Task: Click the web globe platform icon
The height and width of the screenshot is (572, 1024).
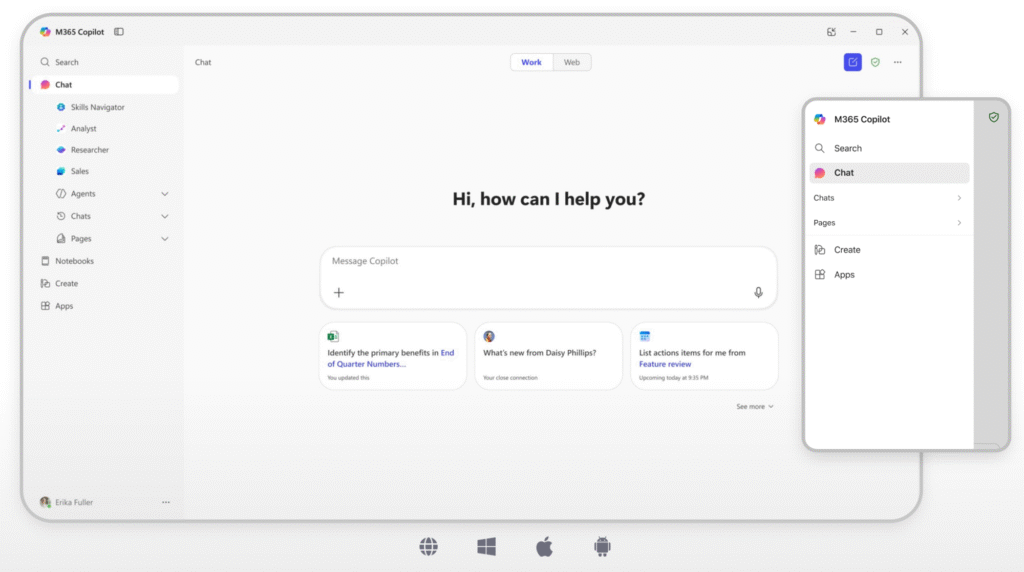Action: (x=428, y=547)
